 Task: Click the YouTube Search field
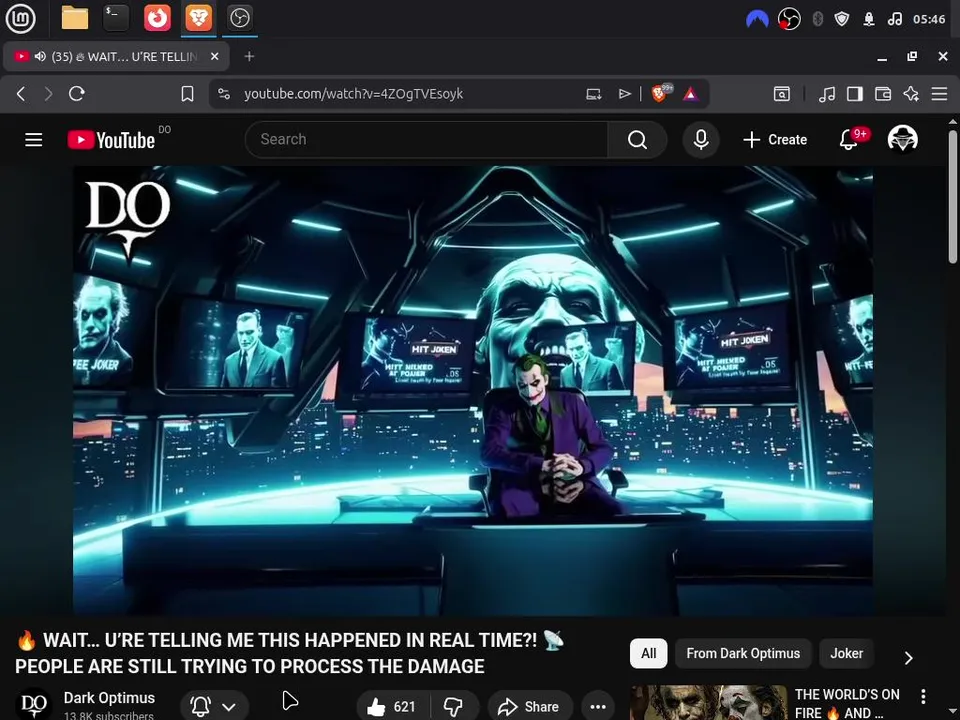(x=427, y=140)
